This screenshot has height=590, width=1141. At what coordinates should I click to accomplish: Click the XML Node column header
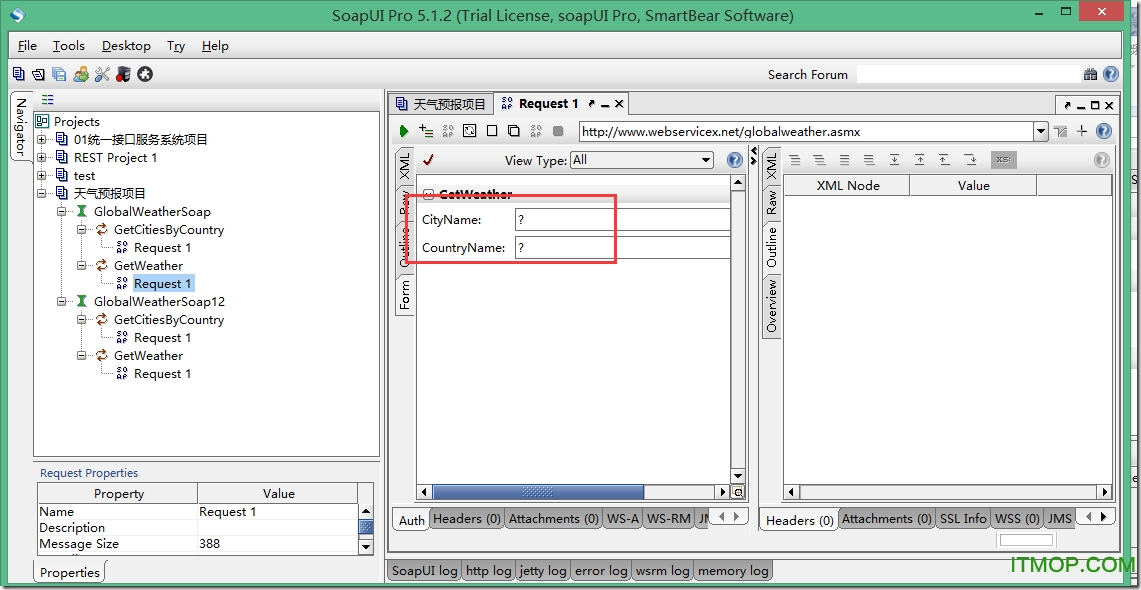[x=847, y=186]
